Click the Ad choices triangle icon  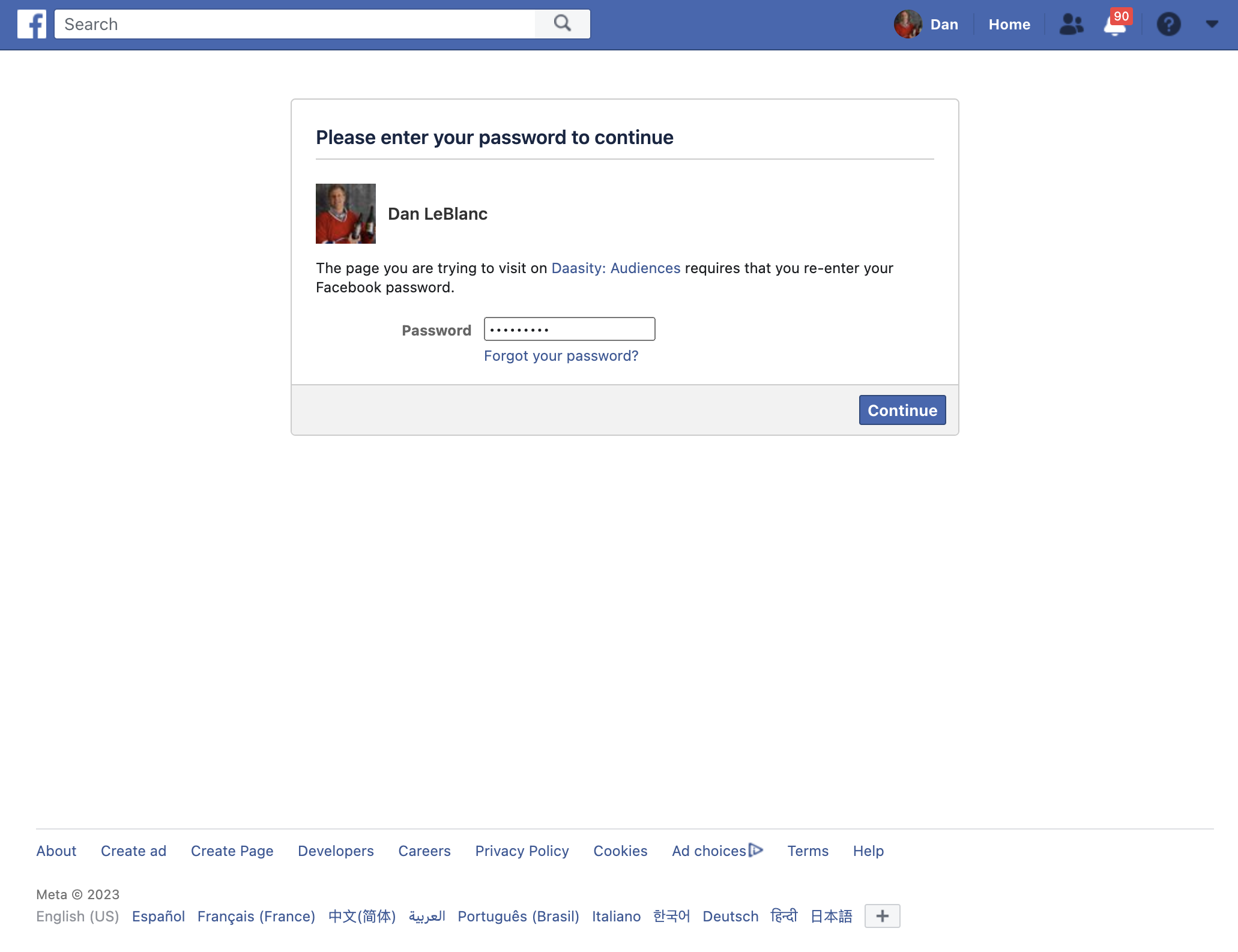click(x=756, y=850)
